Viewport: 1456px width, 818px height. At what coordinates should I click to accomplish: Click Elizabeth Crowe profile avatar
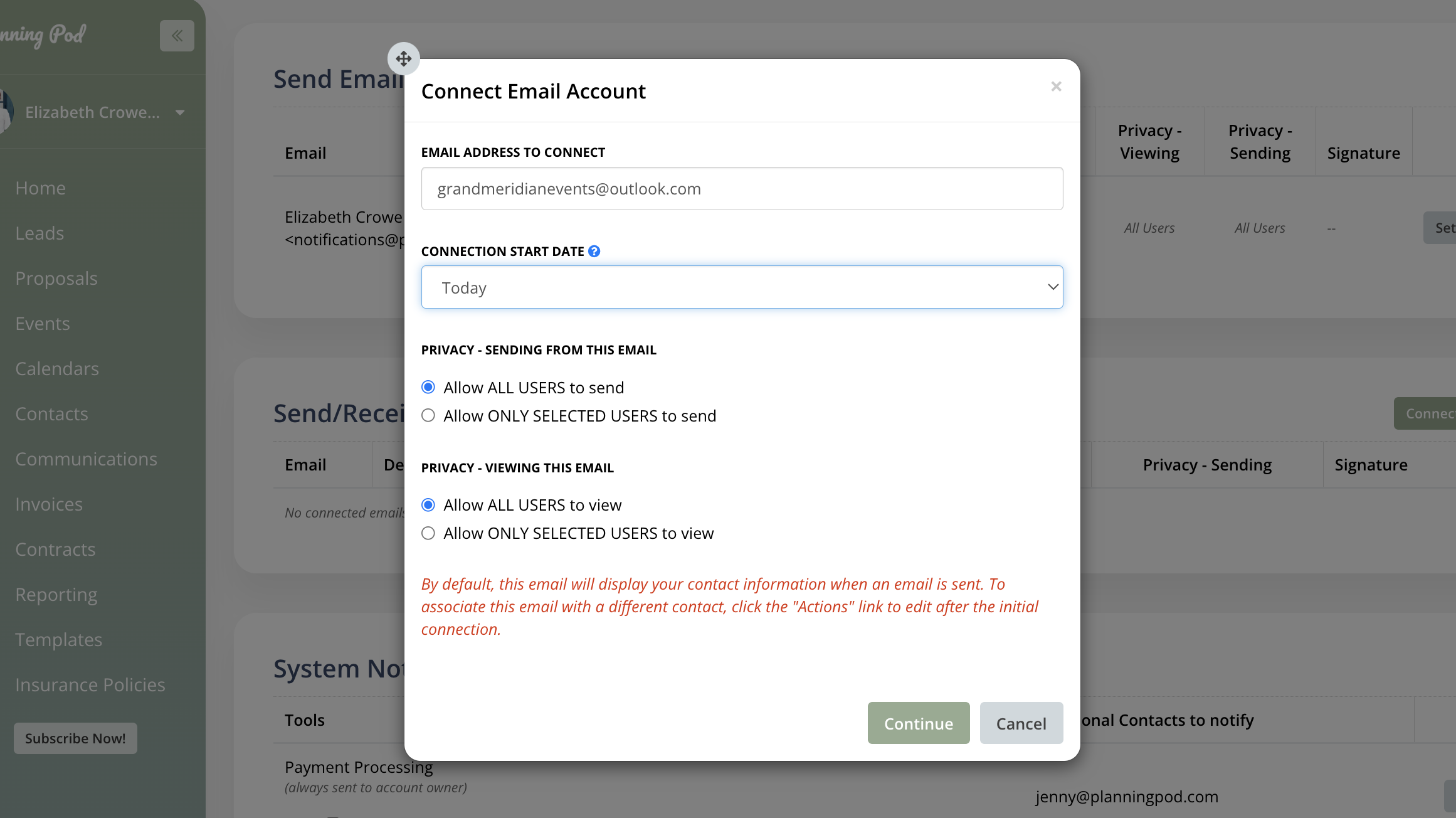tap(5, 112)
